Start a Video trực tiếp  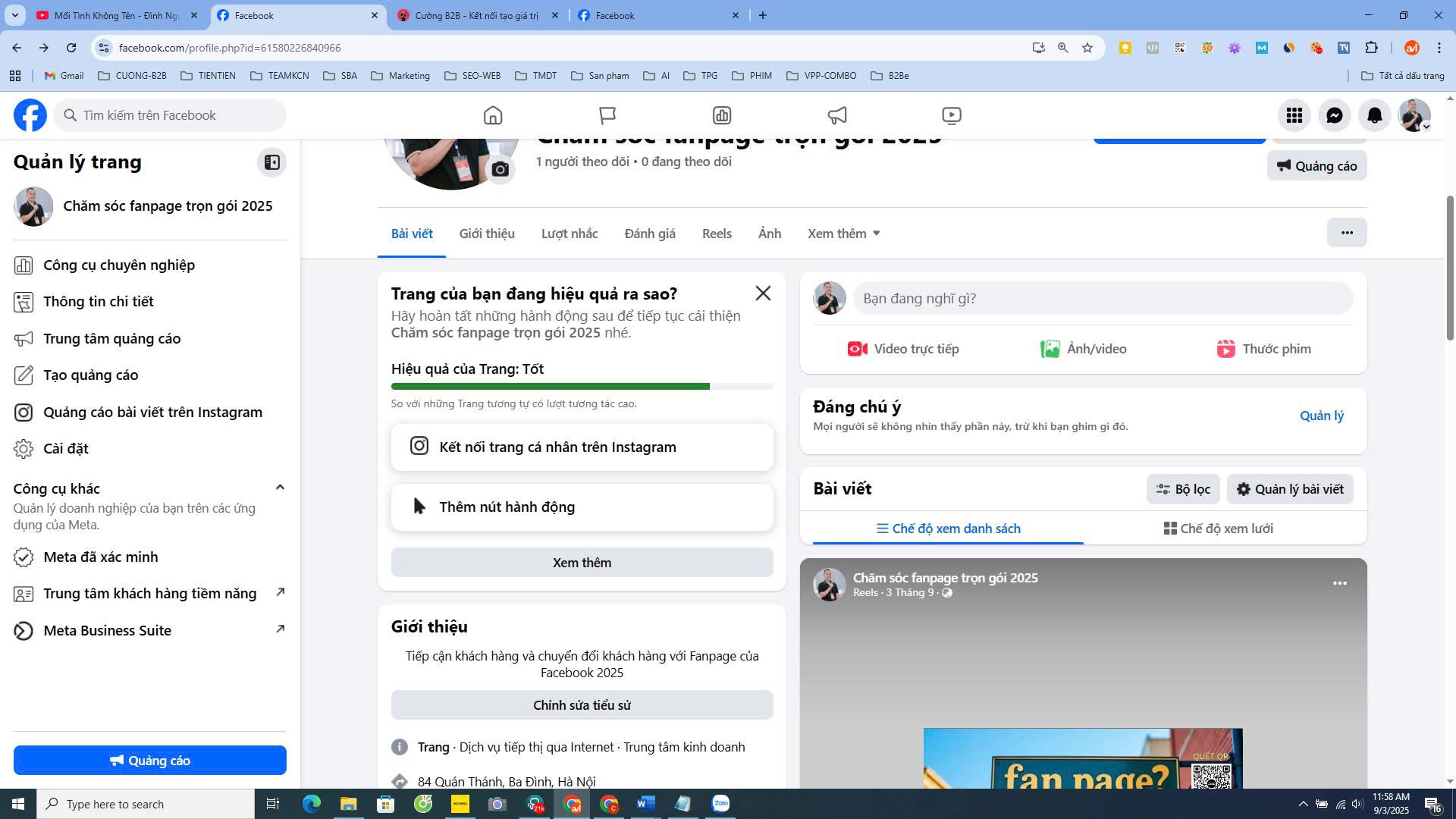click(903, 349)
